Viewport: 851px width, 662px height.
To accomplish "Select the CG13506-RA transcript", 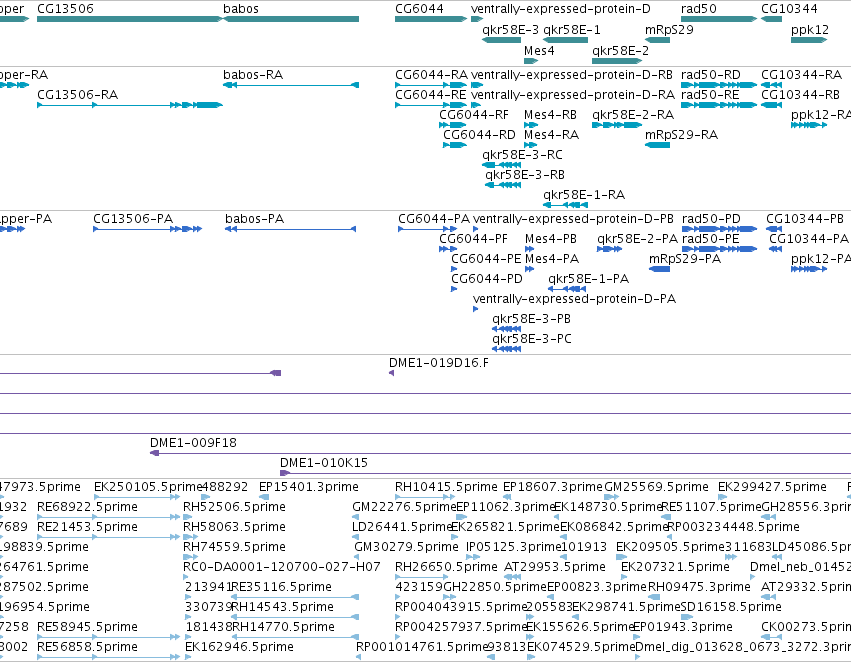I will pyautogui.click(x=130, y=105).
